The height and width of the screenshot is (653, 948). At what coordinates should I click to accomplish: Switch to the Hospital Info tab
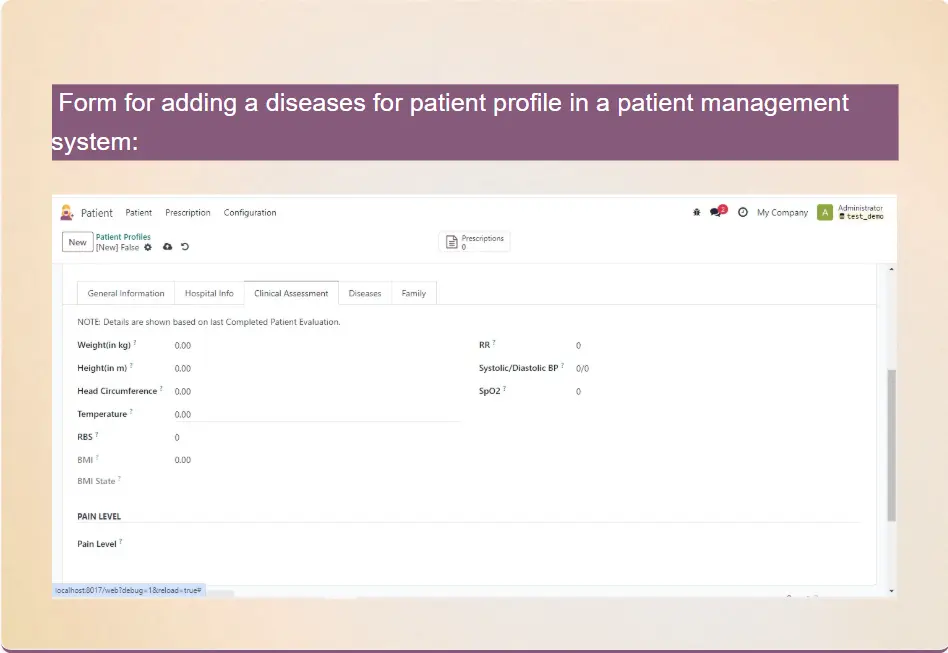(x=209, y=293)
